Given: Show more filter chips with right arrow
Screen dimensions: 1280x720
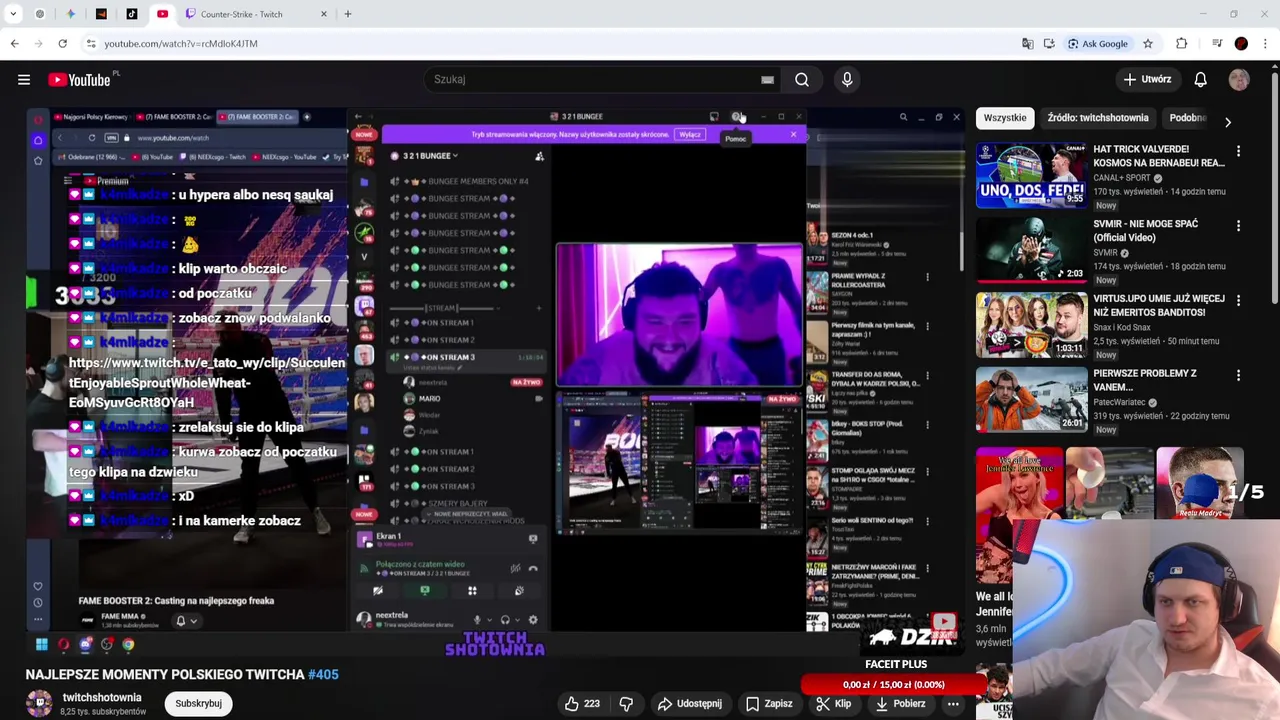Looking at the screenshot, I should 1227,122.
